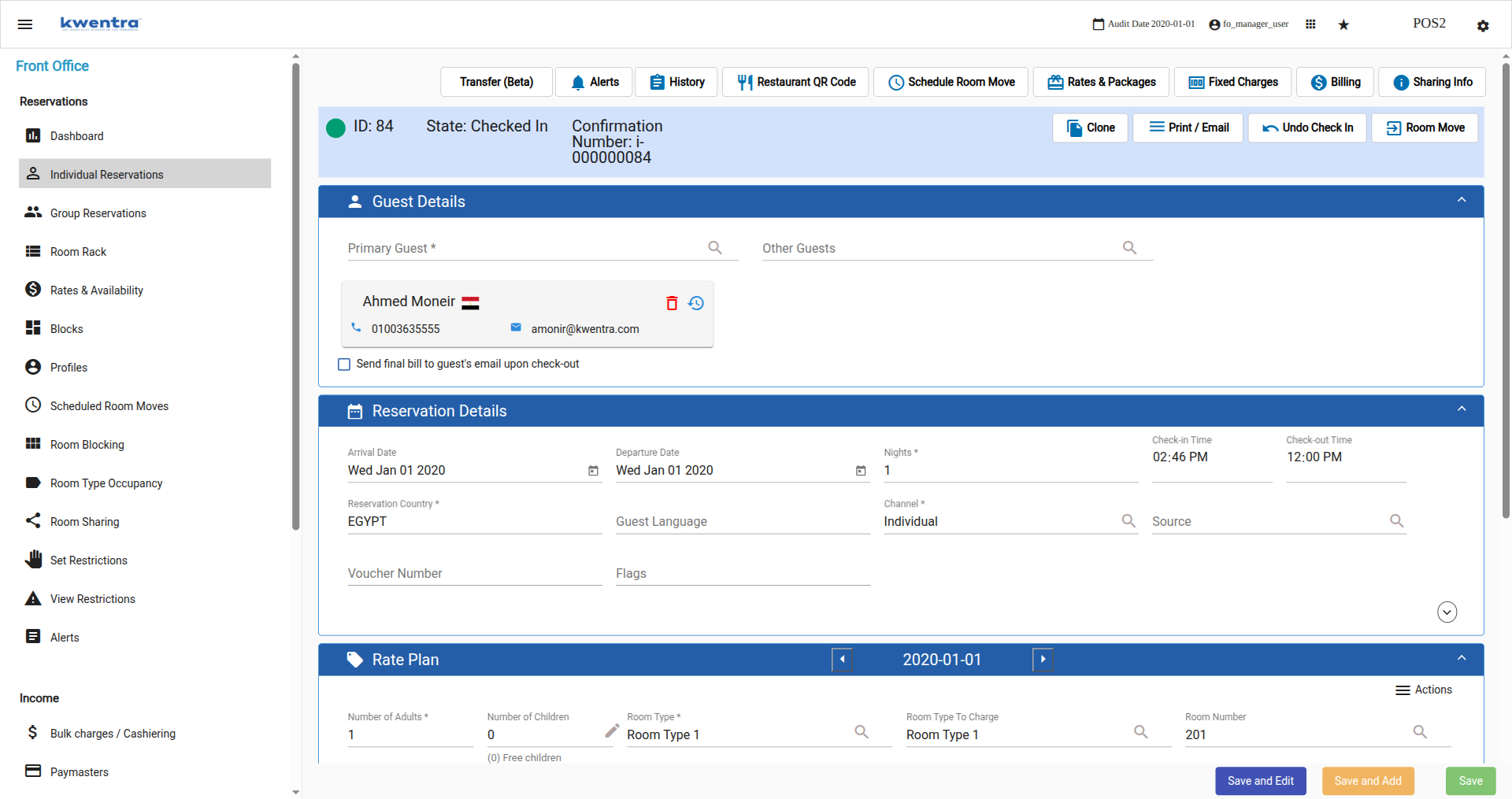Open the Actions menu in Rate Plan
The width and height of the screenshot is (1512, 799).
pyautogui.click(x=1424, y=690)
